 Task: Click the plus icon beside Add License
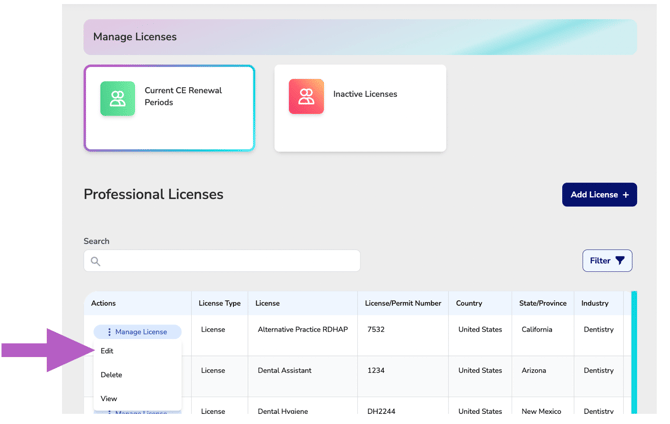point(626,195)
